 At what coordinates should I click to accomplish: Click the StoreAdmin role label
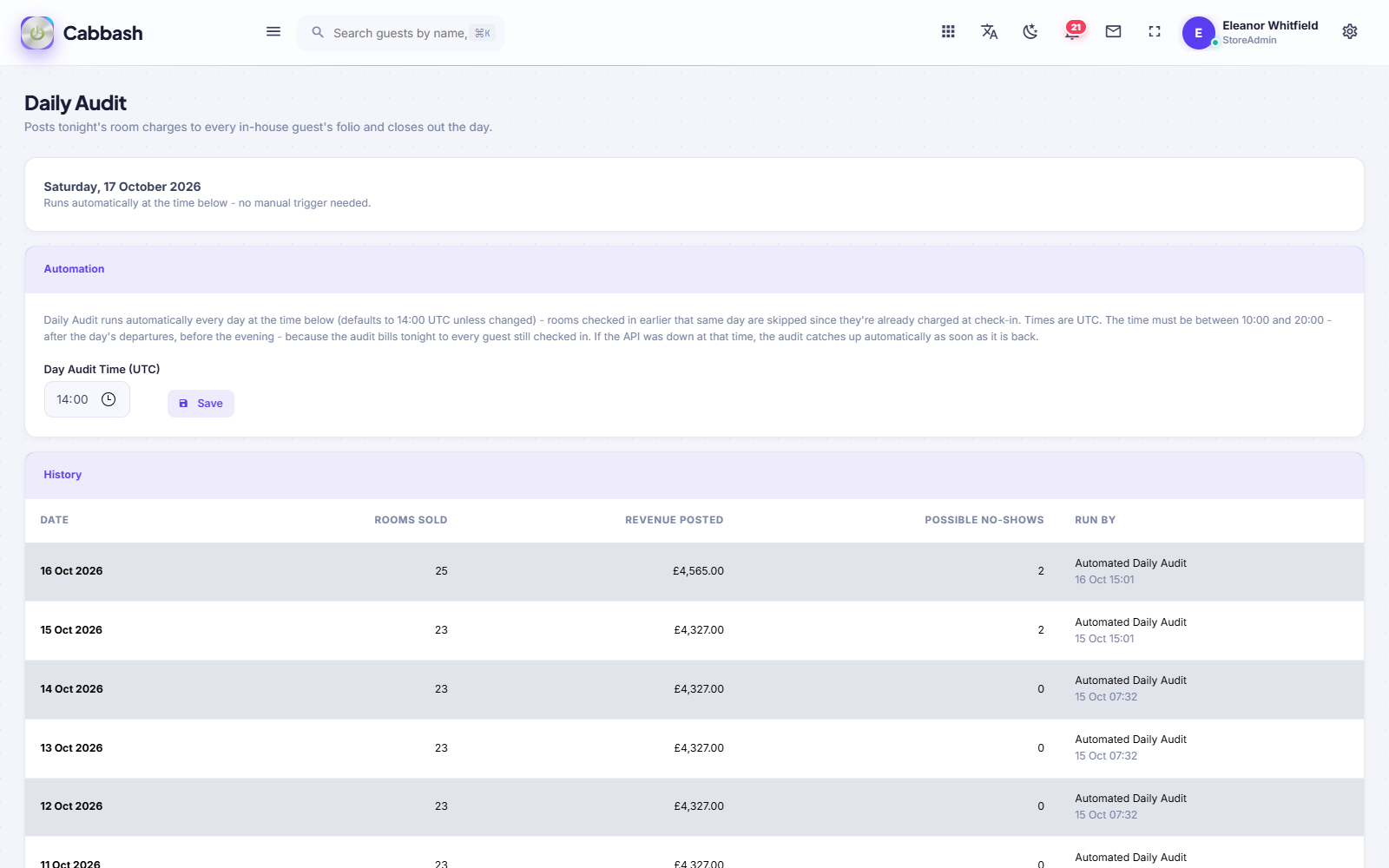1249,41
